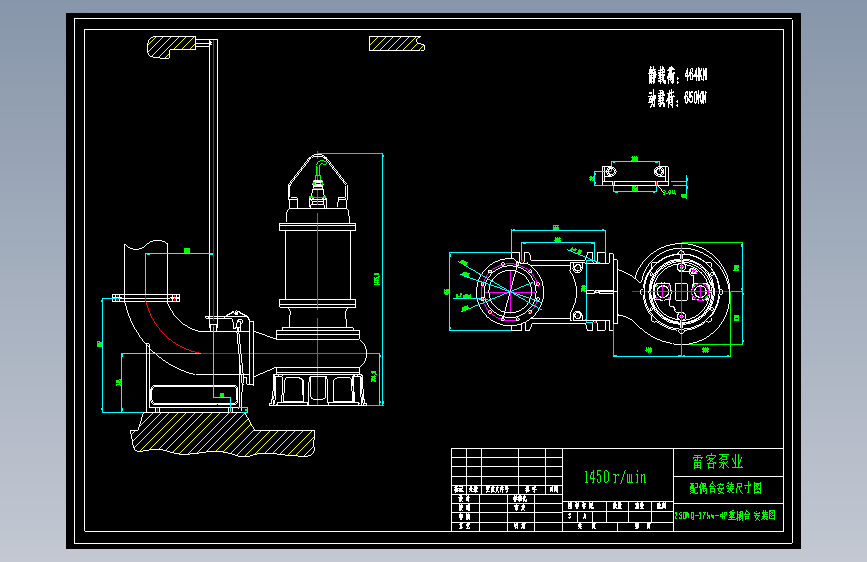Click the red guide rail vertical line
This screenshot has height=562, width=867.
pyautogui.click(x=213, y=183)
